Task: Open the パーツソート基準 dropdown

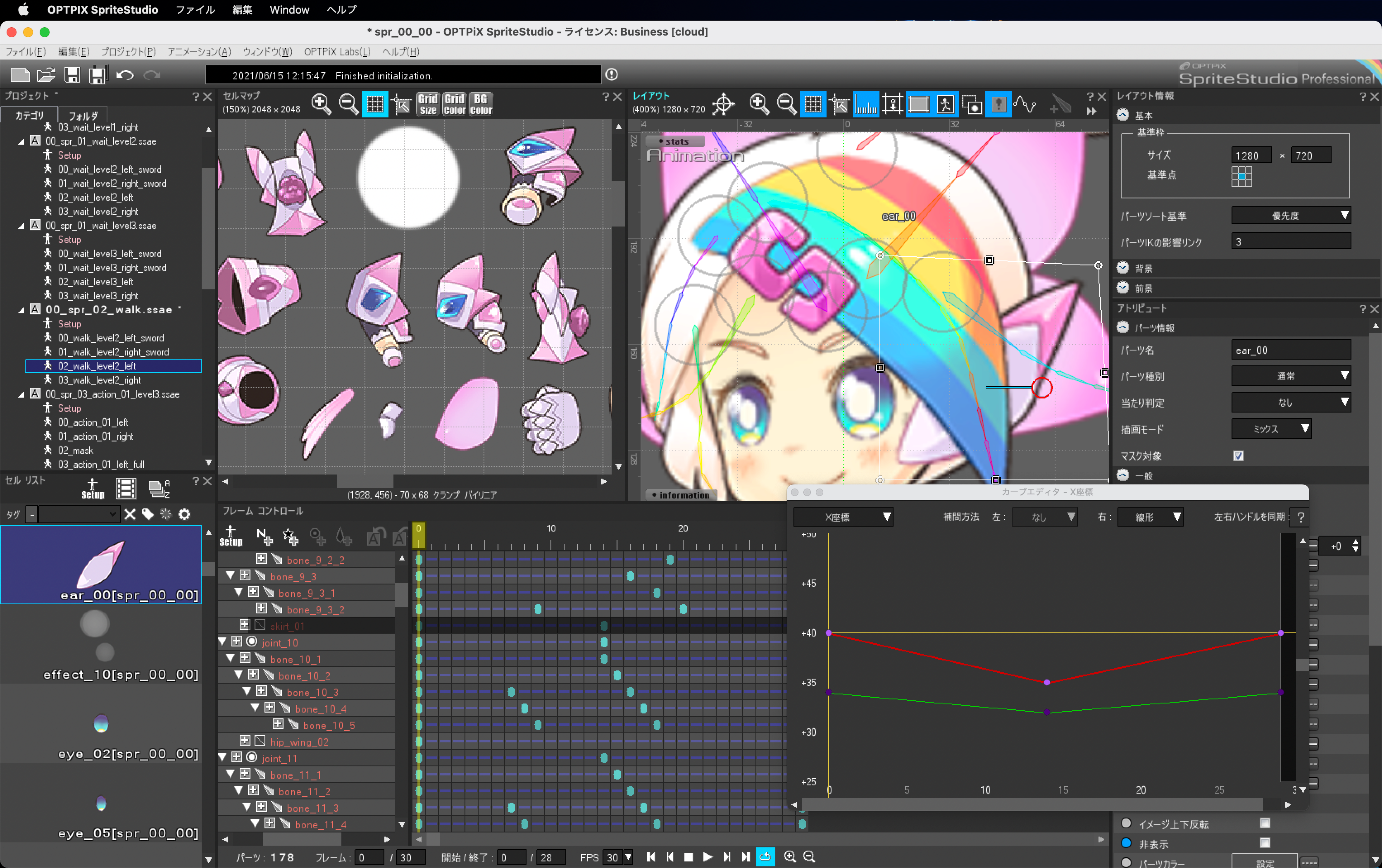Action: [1291, 215]
